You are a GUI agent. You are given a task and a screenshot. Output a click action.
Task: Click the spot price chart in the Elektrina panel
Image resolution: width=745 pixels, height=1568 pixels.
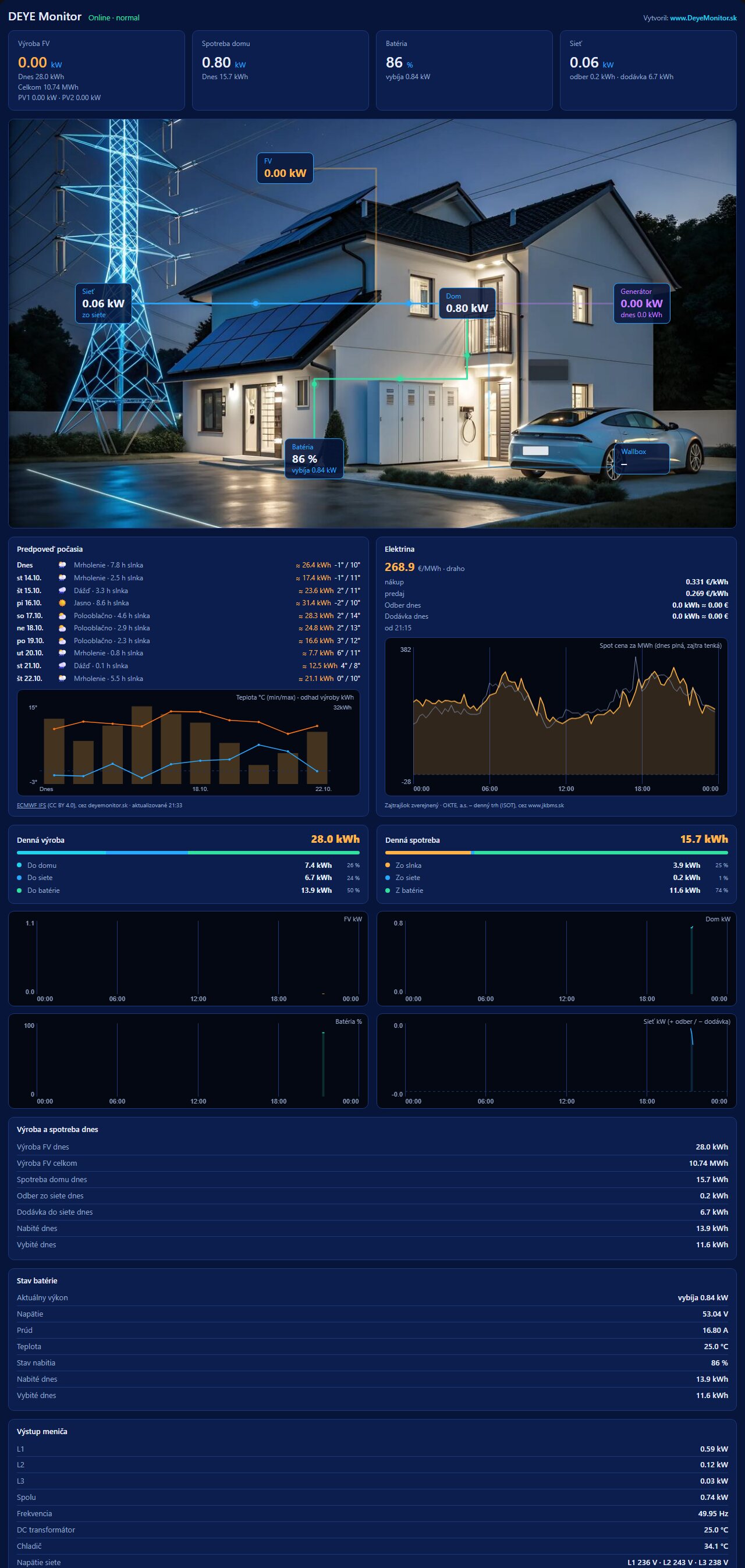tap(556, 716)
